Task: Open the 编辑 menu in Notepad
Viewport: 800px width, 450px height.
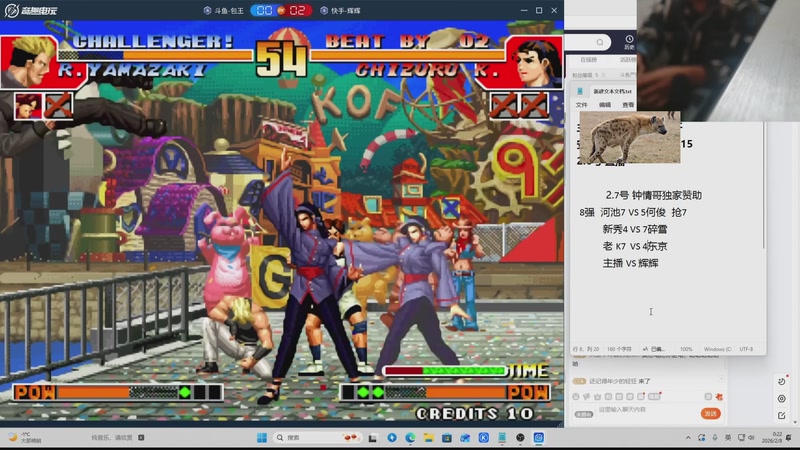Action: point(605,105)
